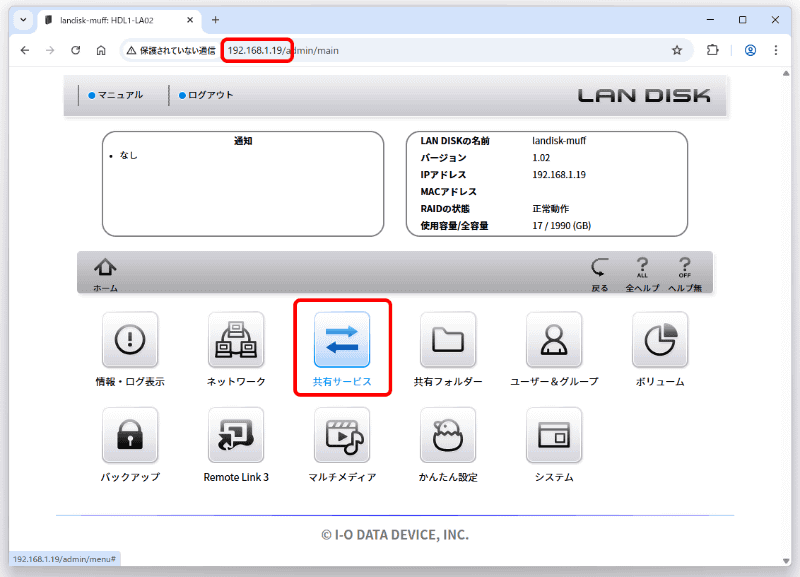This screenshot has height=577, width=800.
Task: Return to the ホーム (home) screen
Action: pyautogui.click(x=105, y=271)
